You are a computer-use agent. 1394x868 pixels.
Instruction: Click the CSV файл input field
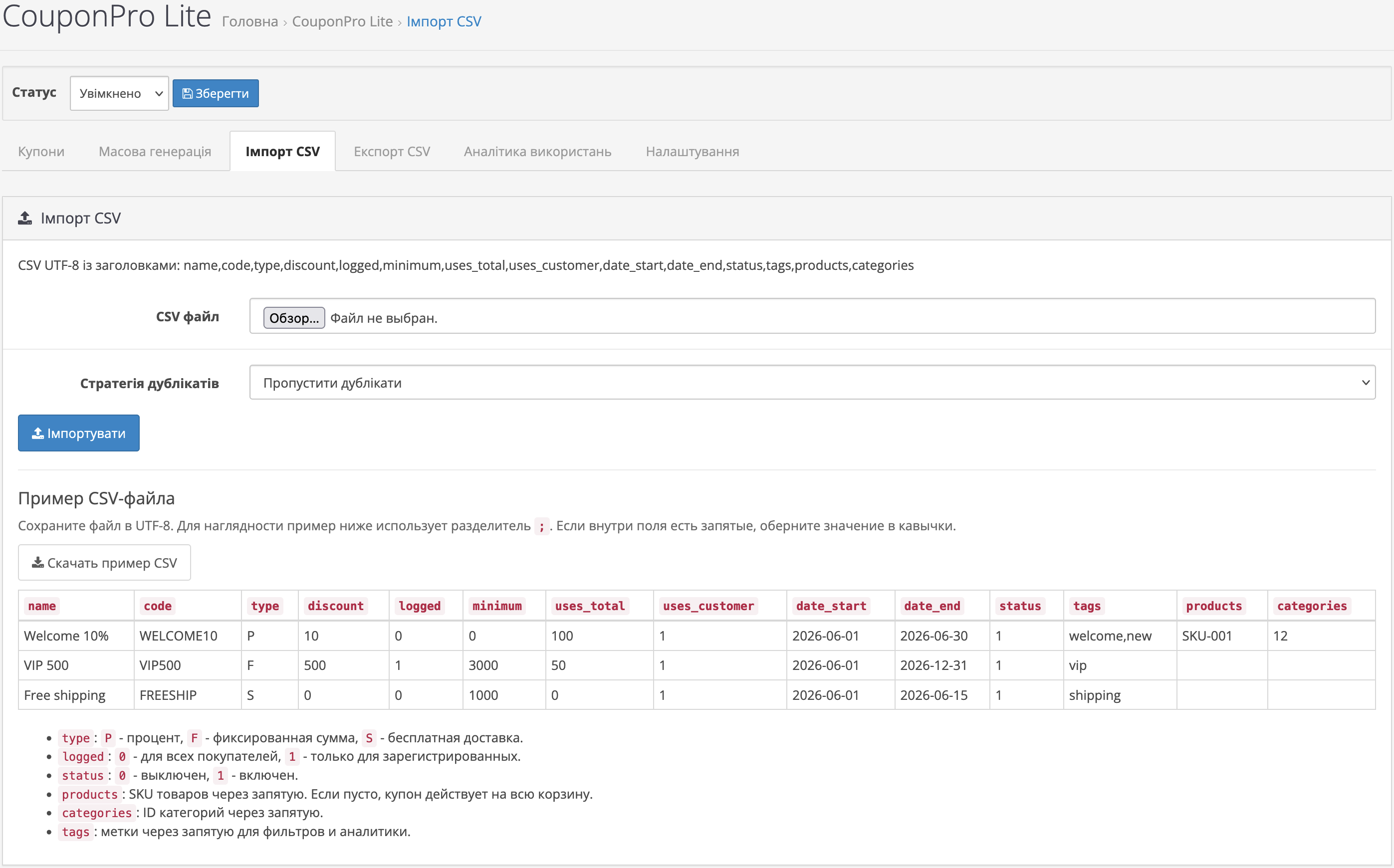[812, 316]
